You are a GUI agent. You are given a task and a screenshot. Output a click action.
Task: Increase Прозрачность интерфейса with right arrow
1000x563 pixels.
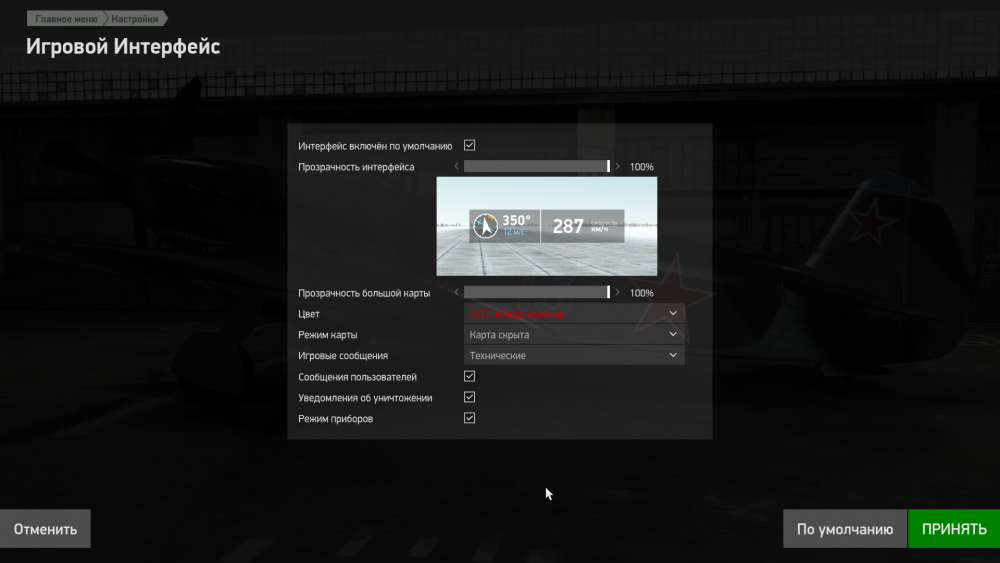click(x=617, y=166)
